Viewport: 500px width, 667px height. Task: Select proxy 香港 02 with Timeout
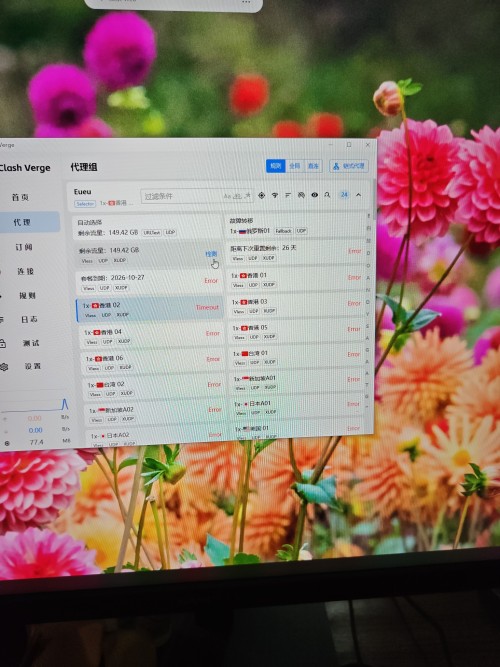(150, 310)
